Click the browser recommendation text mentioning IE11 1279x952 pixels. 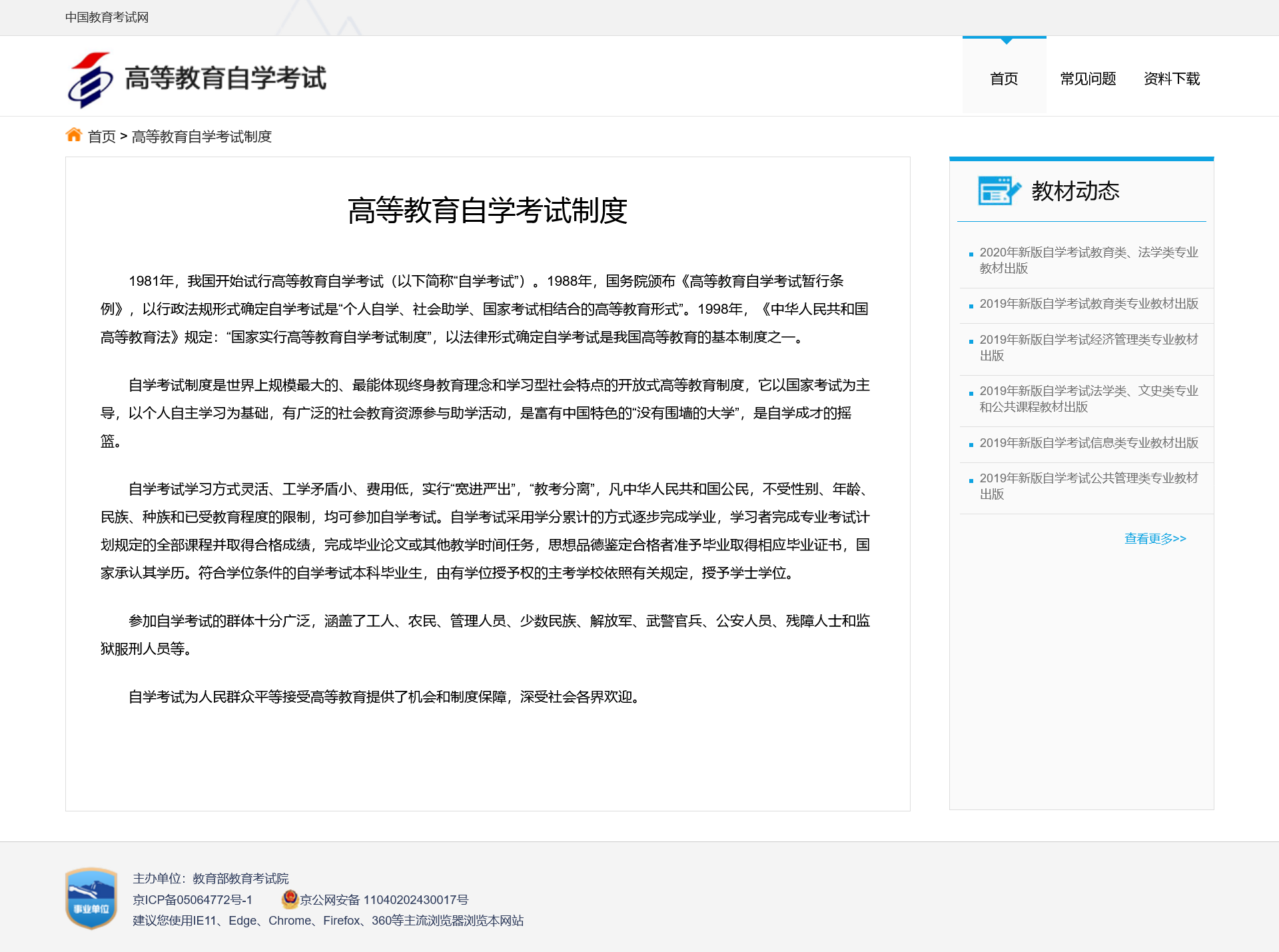pyautogui.click(x=328, y=921)
